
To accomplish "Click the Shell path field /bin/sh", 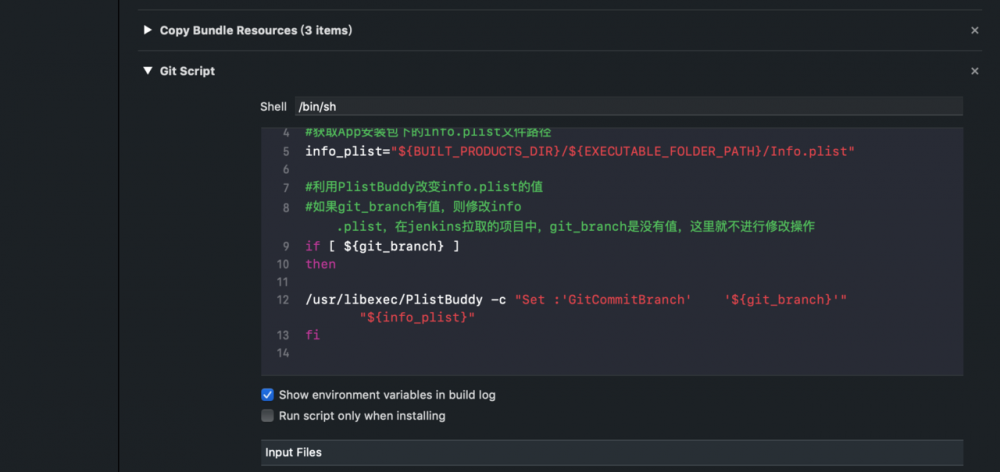I will pos(628,106).
